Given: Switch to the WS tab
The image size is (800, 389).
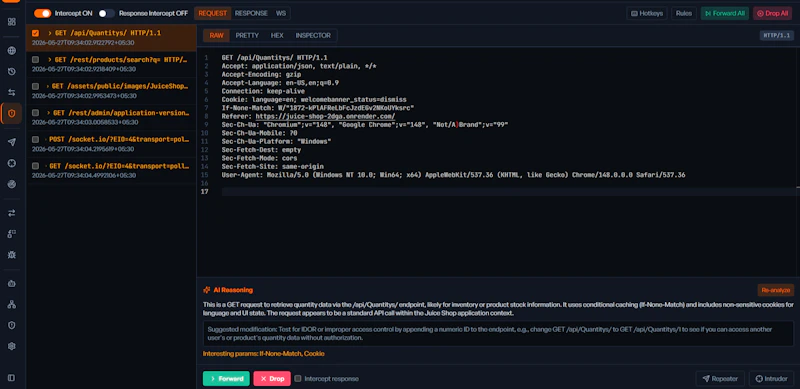Looking at the screenshot, I should [x=281, y=13].
